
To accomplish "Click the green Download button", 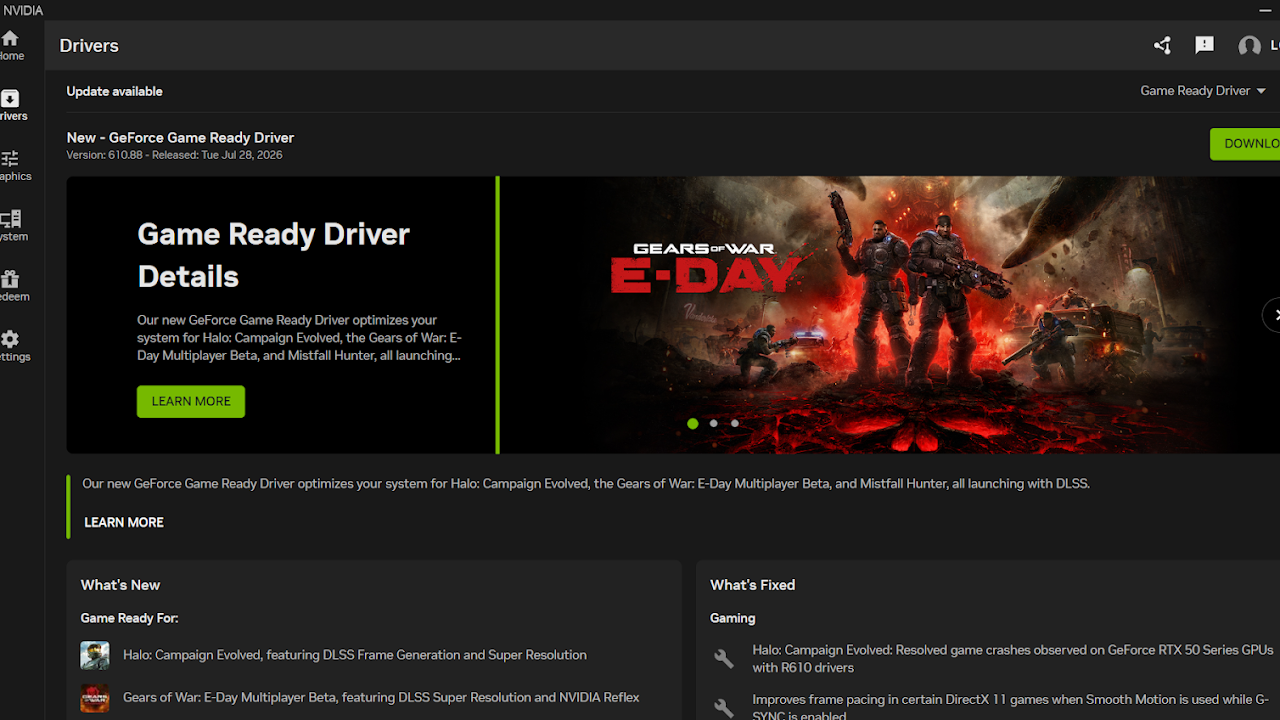I will click(1245, 144).
